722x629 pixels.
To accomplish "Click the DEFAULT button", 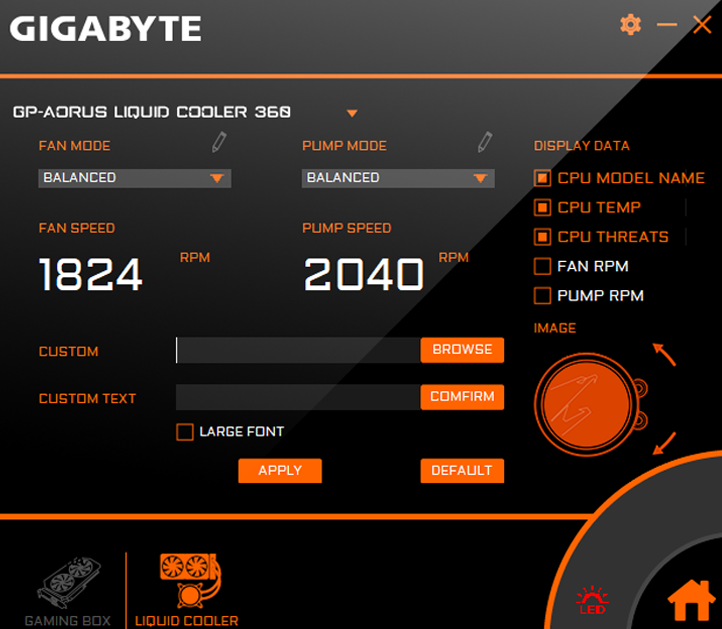I will click(462, 471).
